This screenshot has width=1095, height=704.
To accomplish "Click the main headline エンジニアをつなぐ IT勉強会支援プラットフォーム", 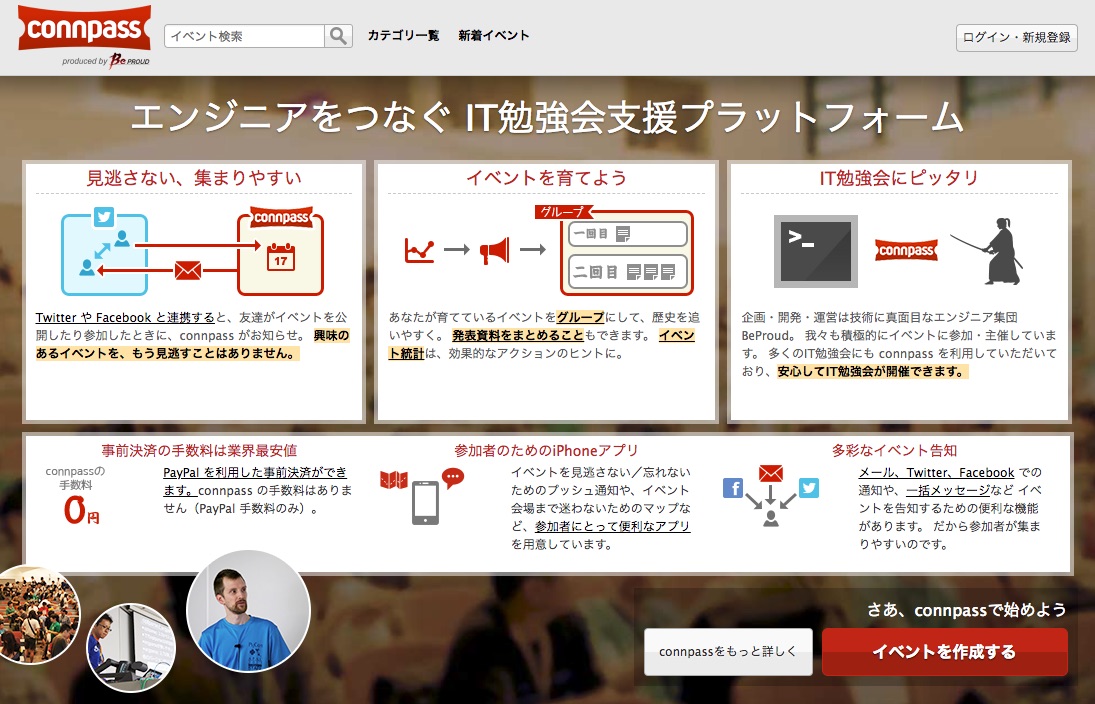I will coord(548,117).
